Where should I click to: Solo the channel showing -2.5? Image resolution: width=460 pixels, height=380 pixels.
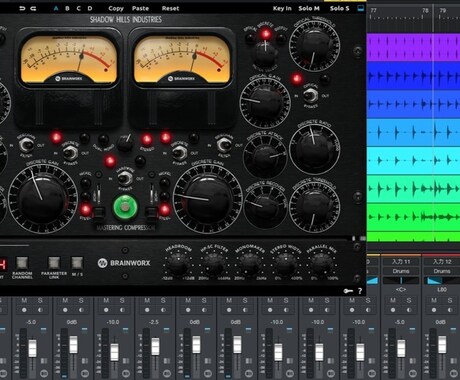tap(163, 300)
